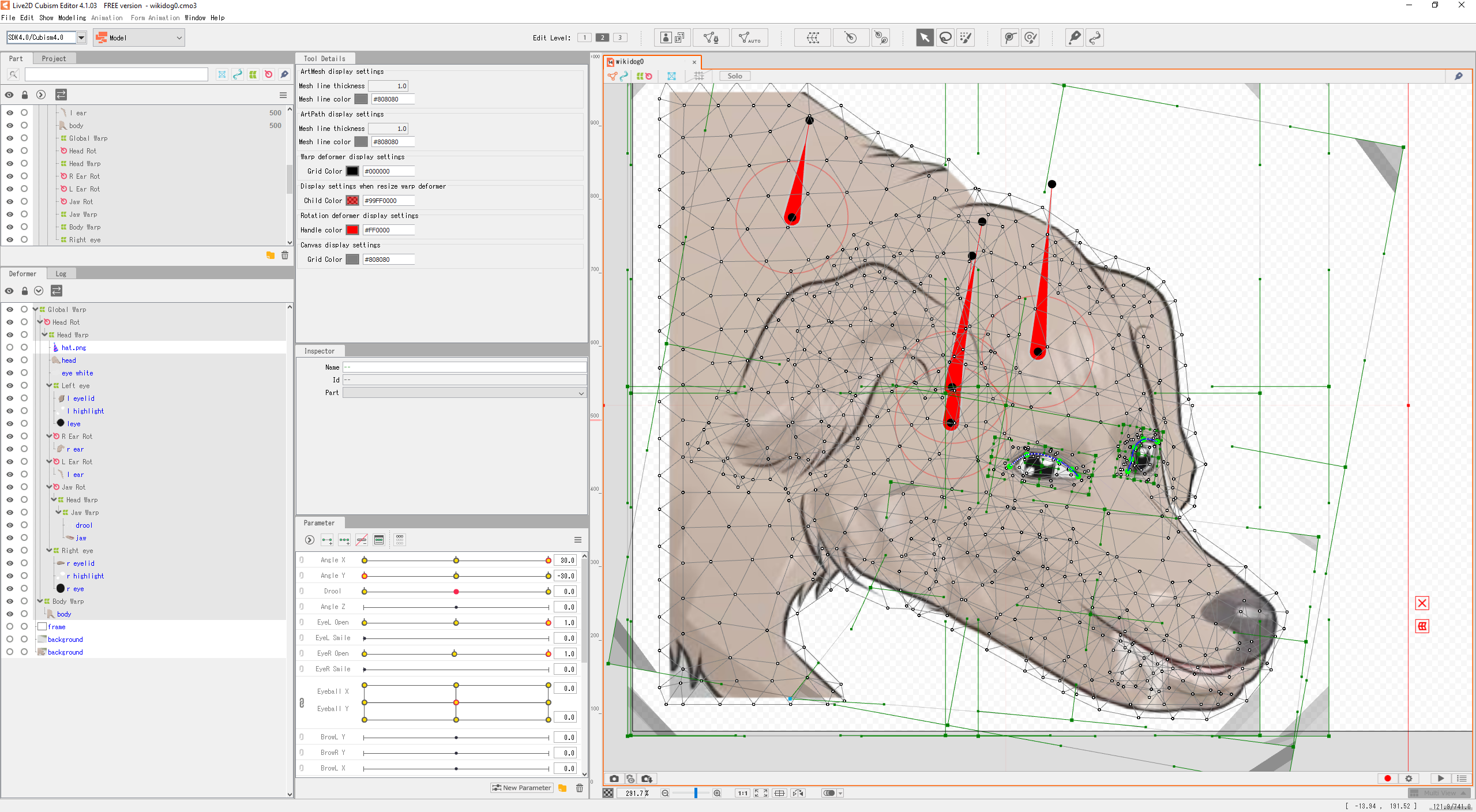Toggle frame layer visibility

tap(10, 627)
